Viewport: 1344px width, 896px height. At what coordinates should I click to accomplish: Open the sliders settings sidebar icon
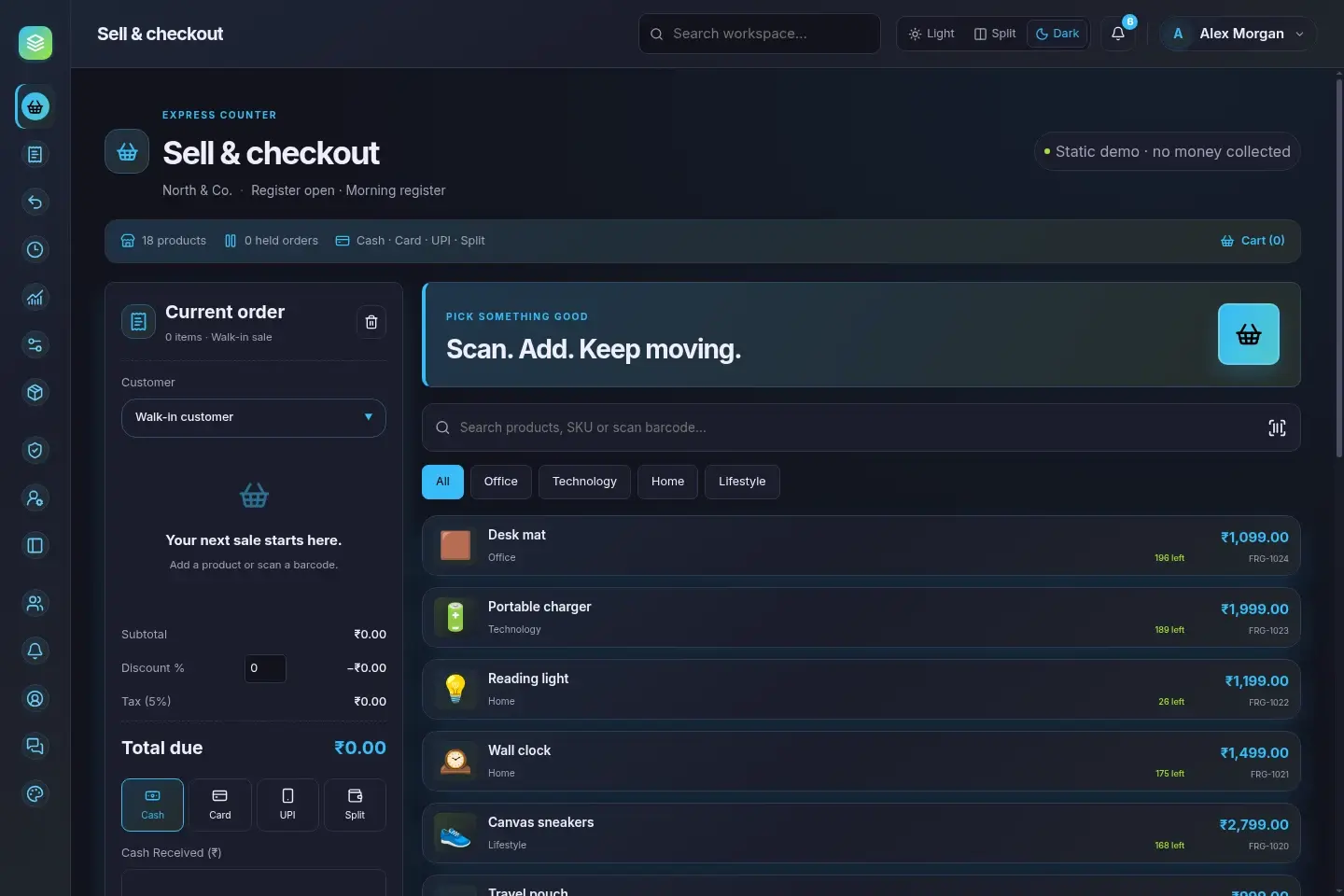tap(35, 345)
